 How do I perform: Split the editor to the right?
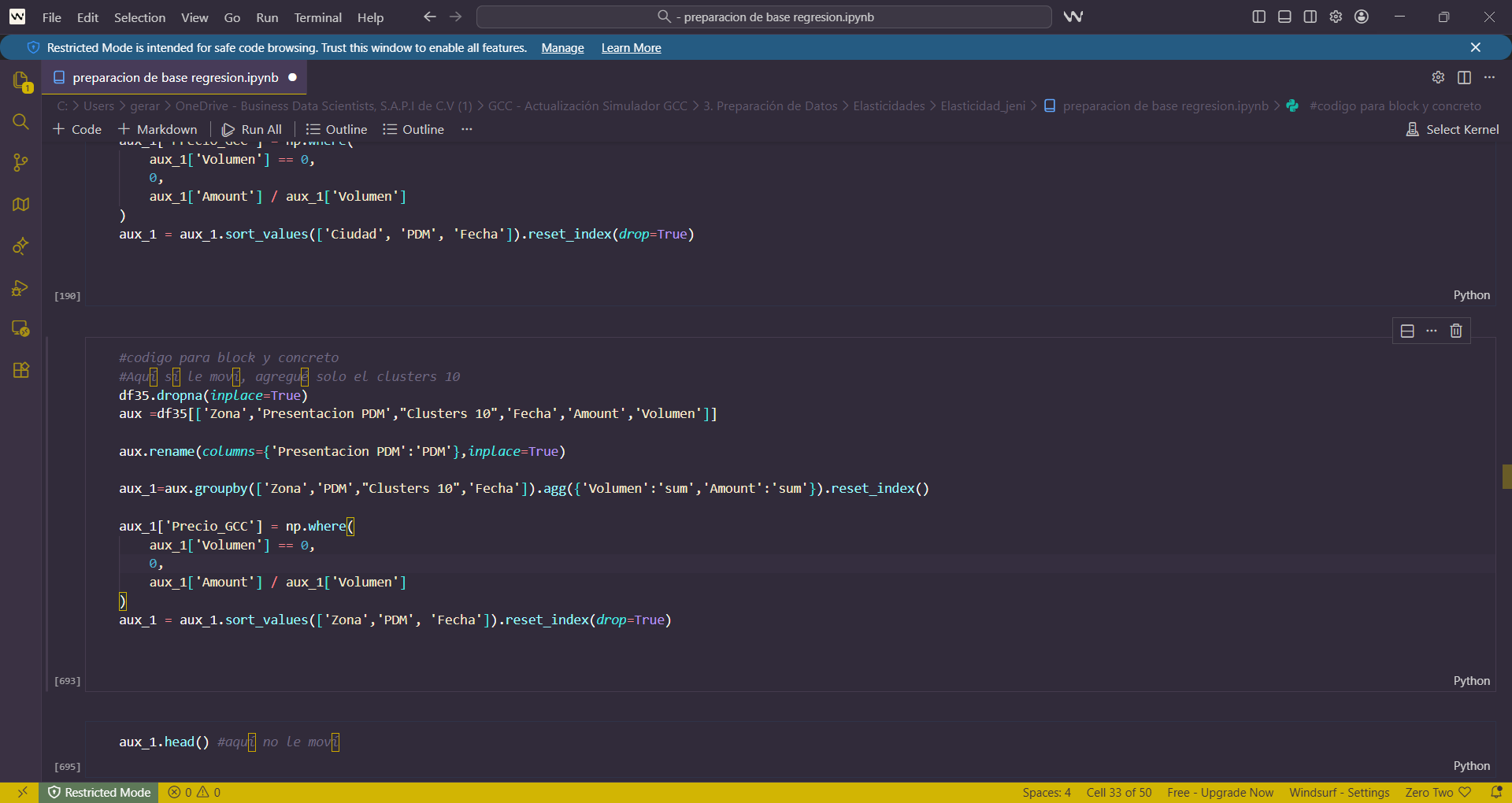click(1464, 77)
